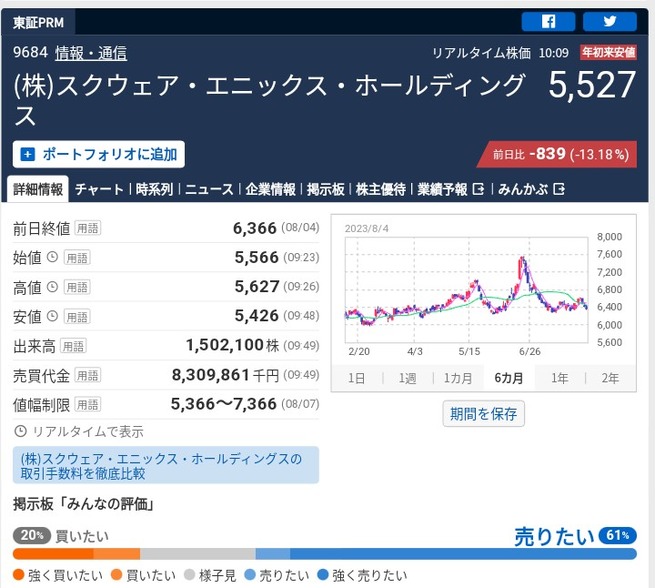Open the 株主優待 tab
The image size is (655, 588).
[x=381, y=190]
